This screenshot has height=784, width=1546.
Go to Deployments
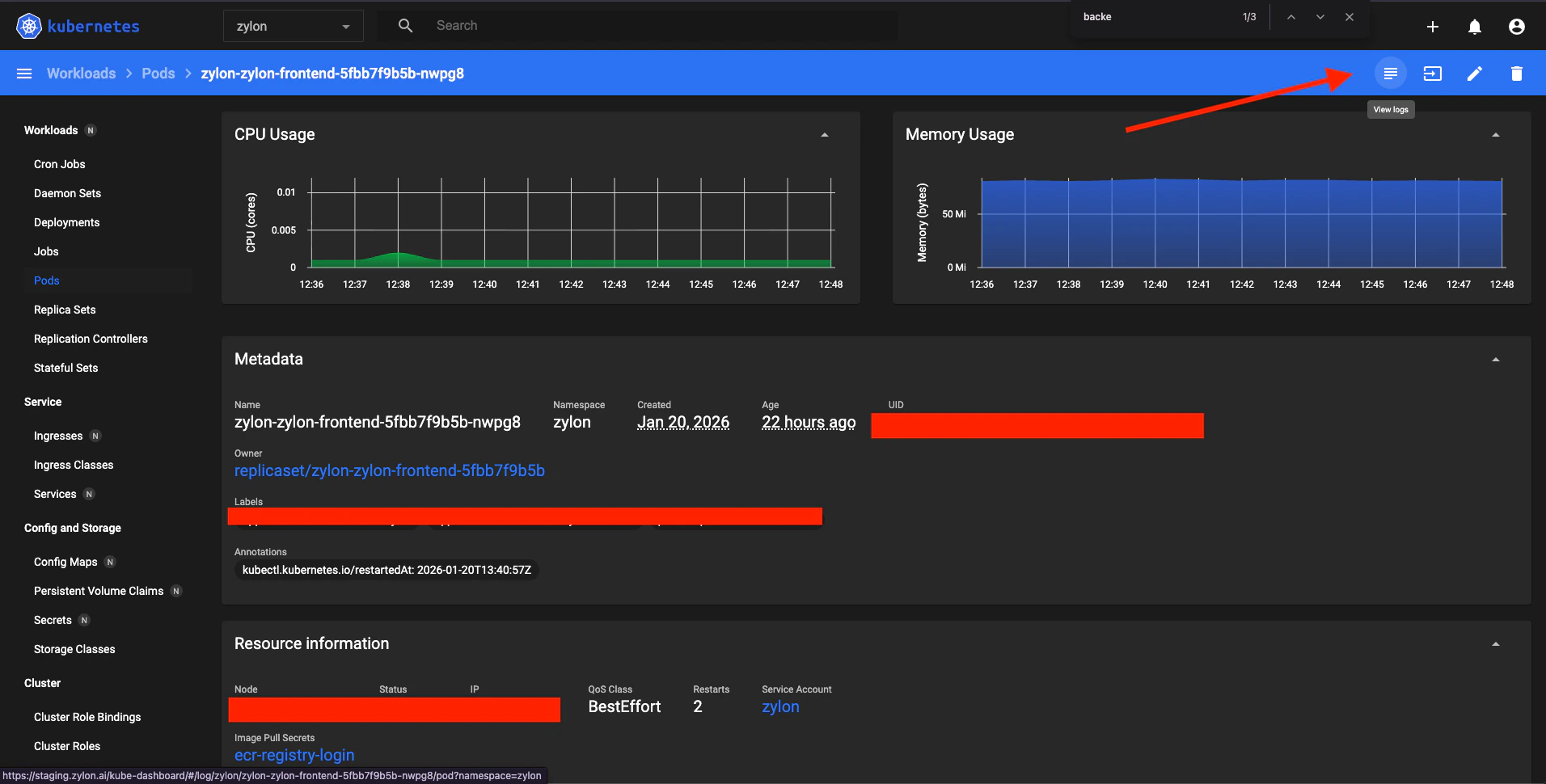pos(67,222)
